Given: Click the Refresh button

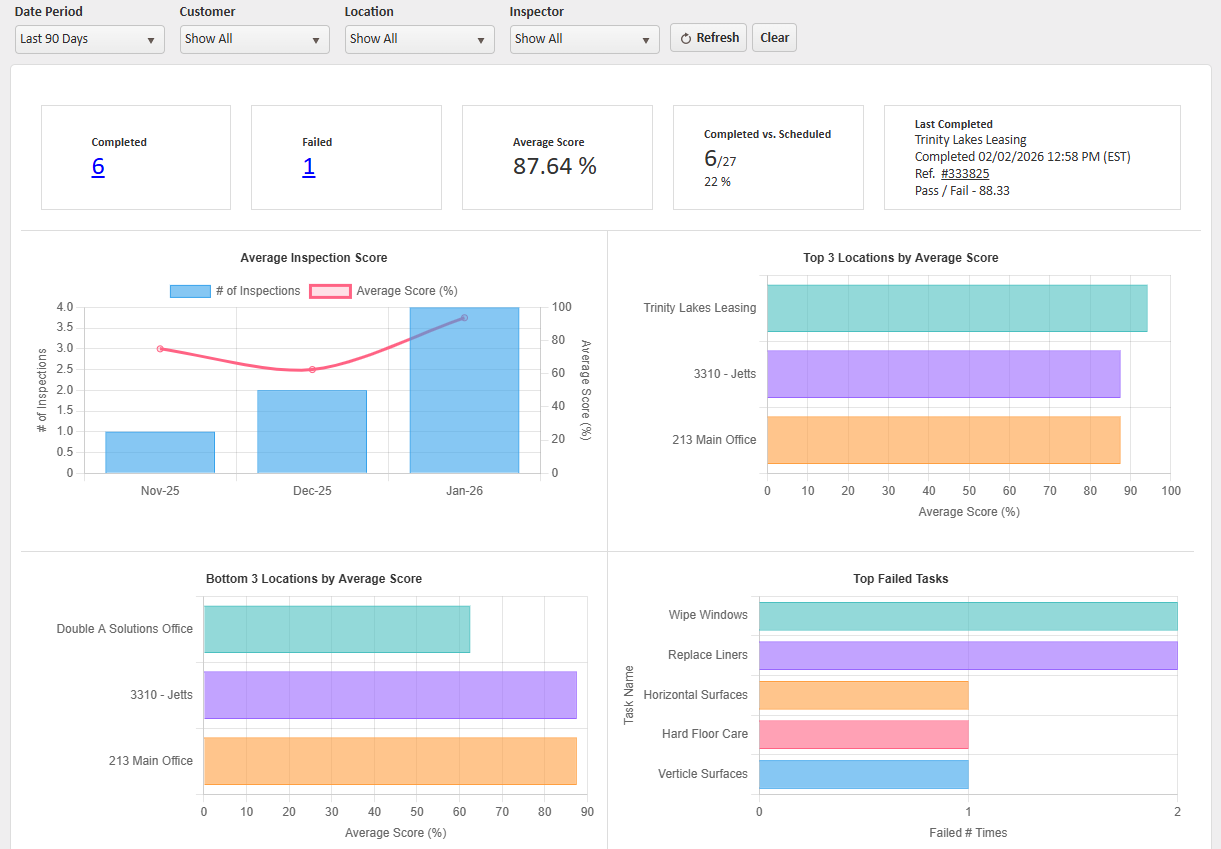Looking at the screenshot, I should (708, 38).
